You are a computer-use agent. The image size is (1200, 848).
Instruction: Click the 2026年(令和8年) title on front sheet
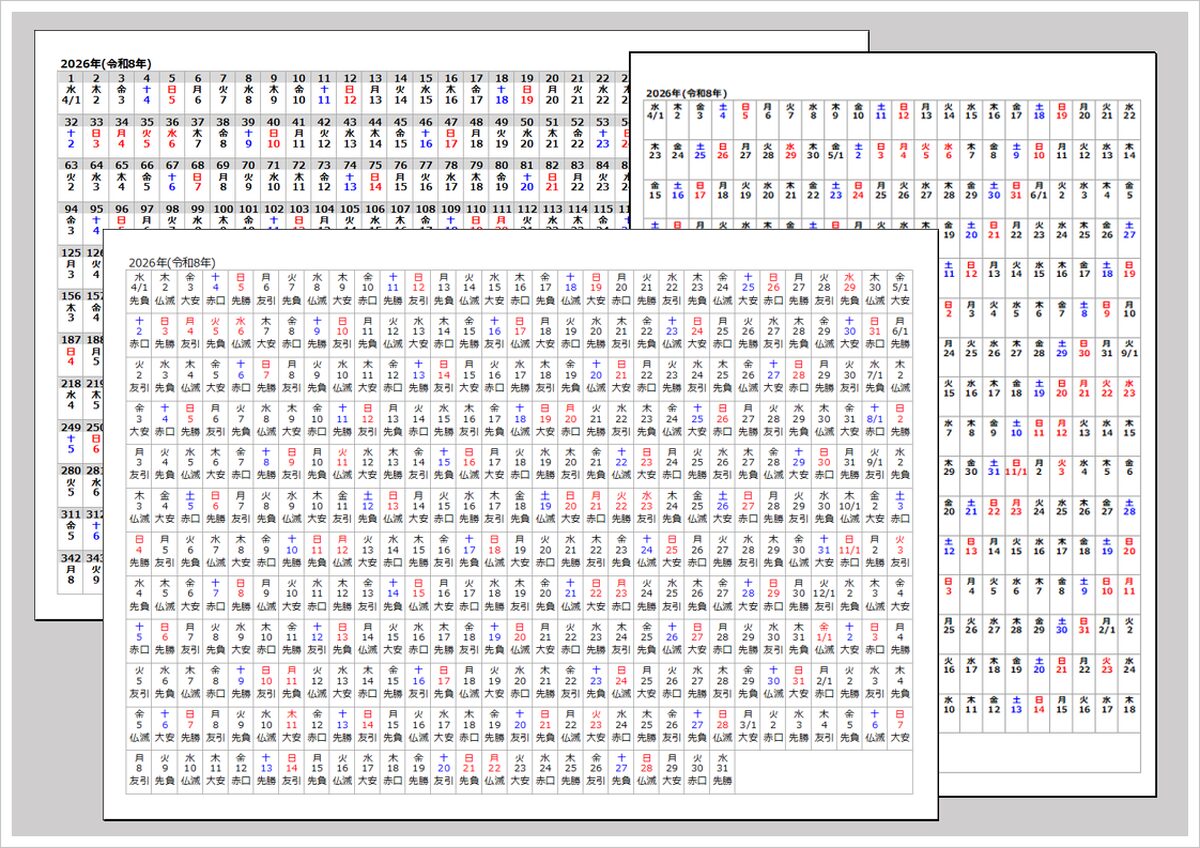tap(174, 262)
